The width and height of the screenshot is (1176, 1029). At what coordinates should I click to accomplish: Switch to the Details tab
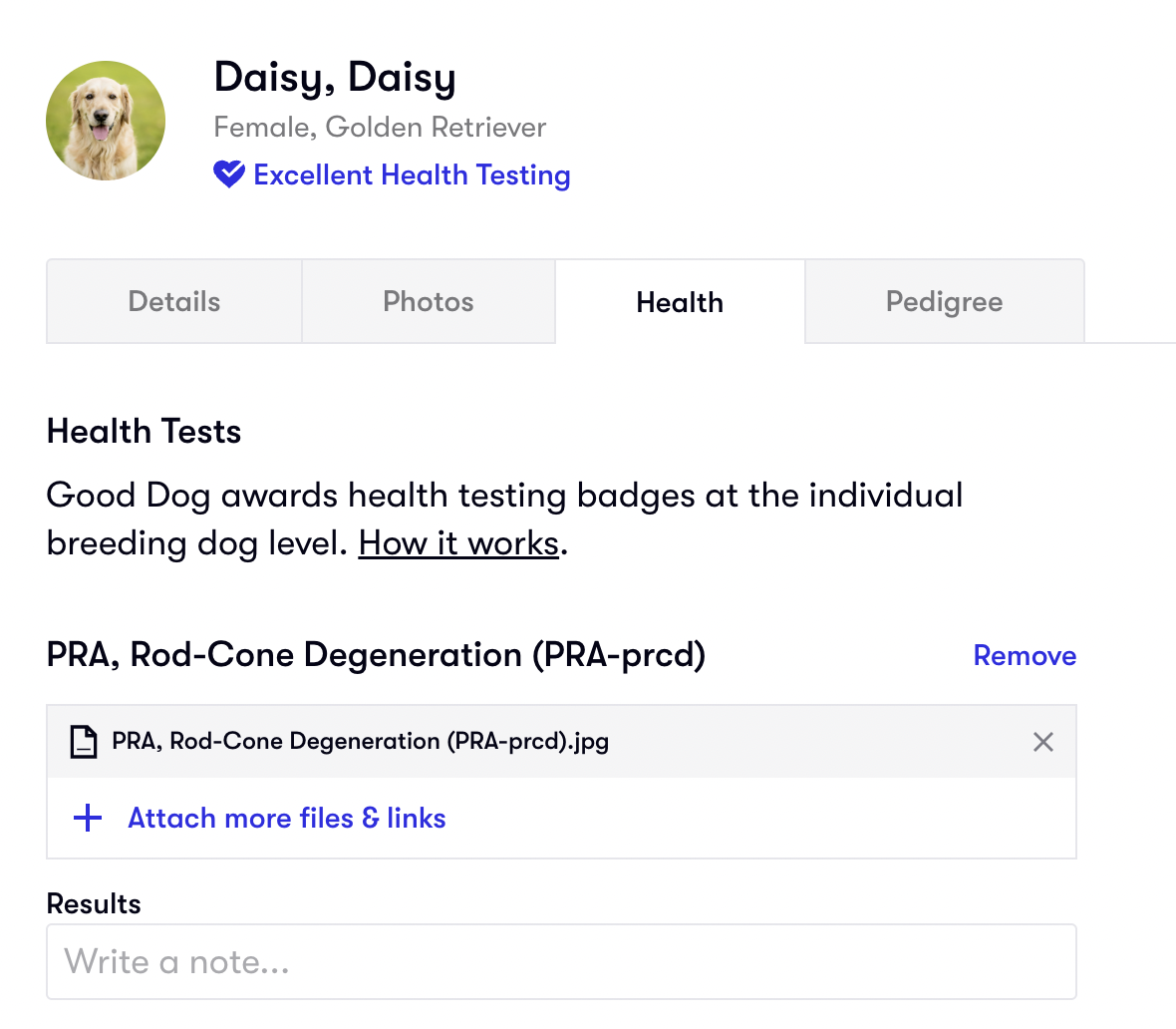(x=174, y=302)
